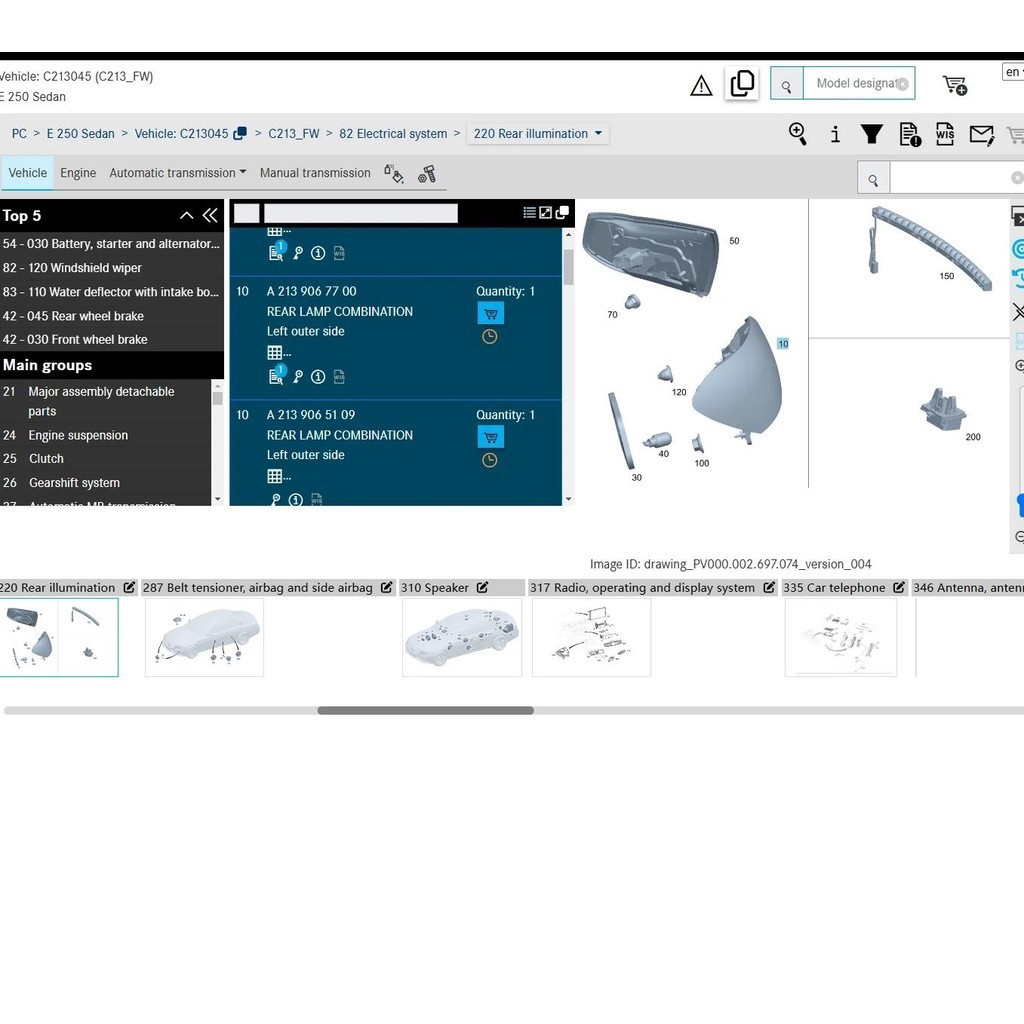This screenshot has height=1024, width=1024.
Task: Add A 213 906 51 09 to cart
Action: tap(490, 437)
